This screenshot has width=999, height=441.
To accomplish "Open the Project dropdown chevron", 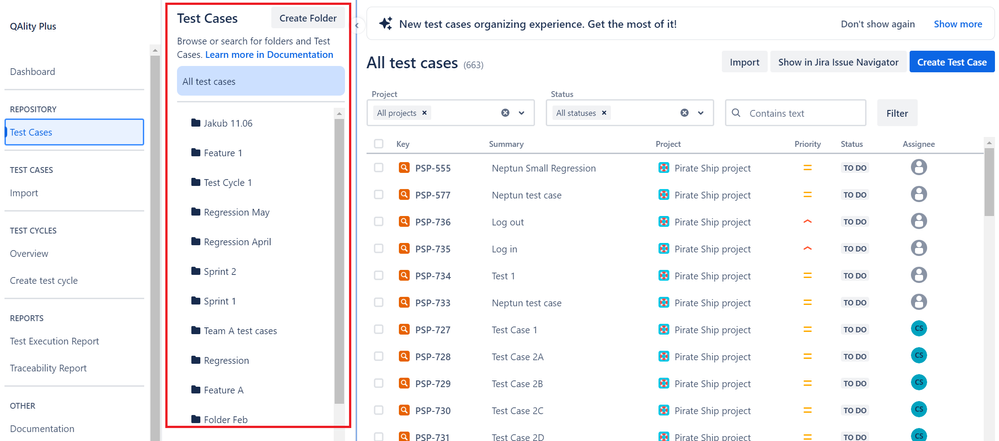I will click(522, 113).
